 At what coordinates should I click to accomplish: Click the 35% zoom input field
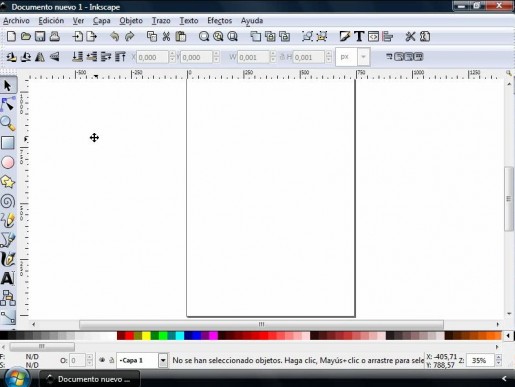coord(479,360)
